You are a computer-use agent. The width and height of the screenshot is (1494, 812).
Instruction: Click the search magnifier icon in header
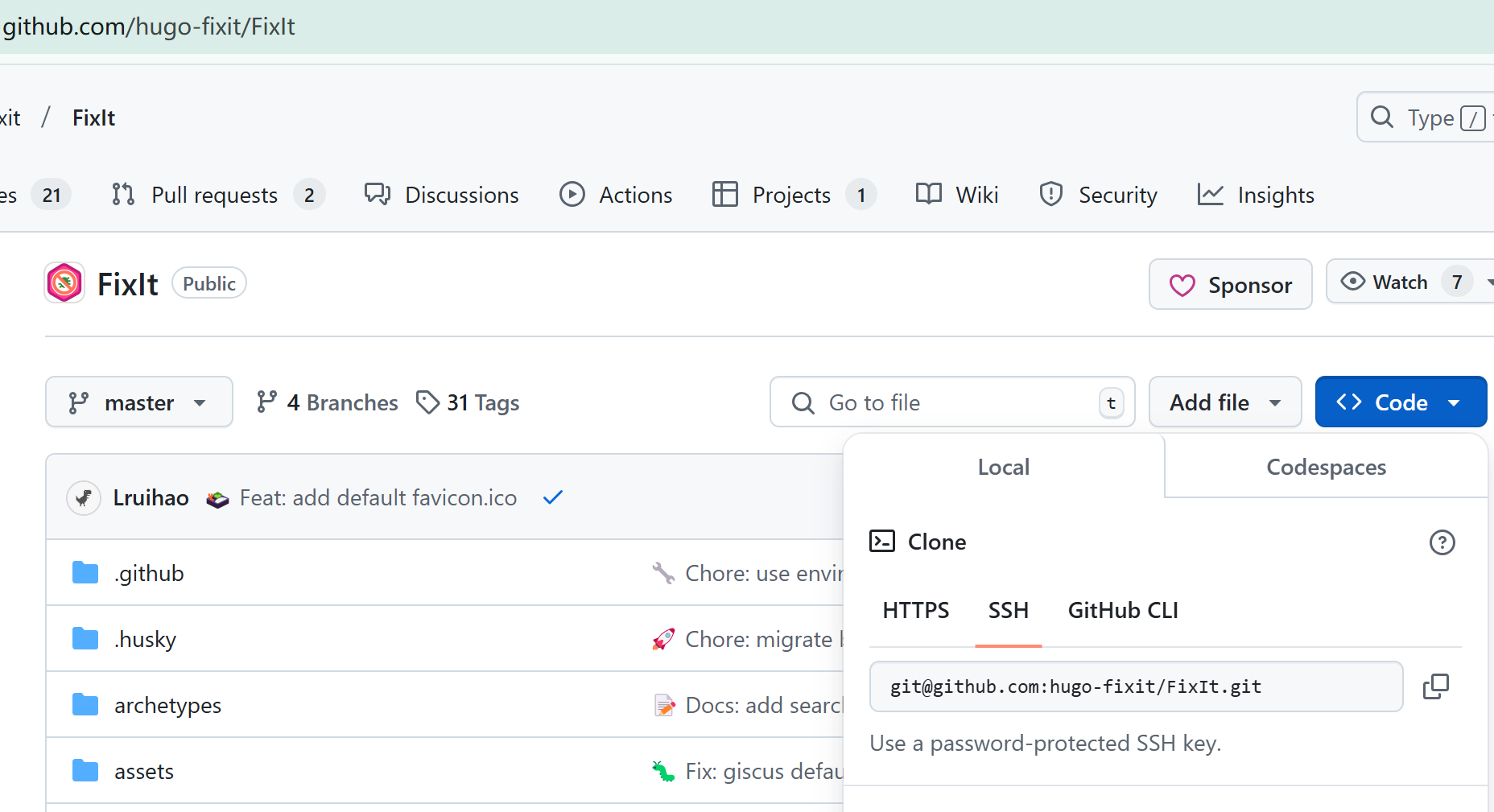pos(1382,117)
